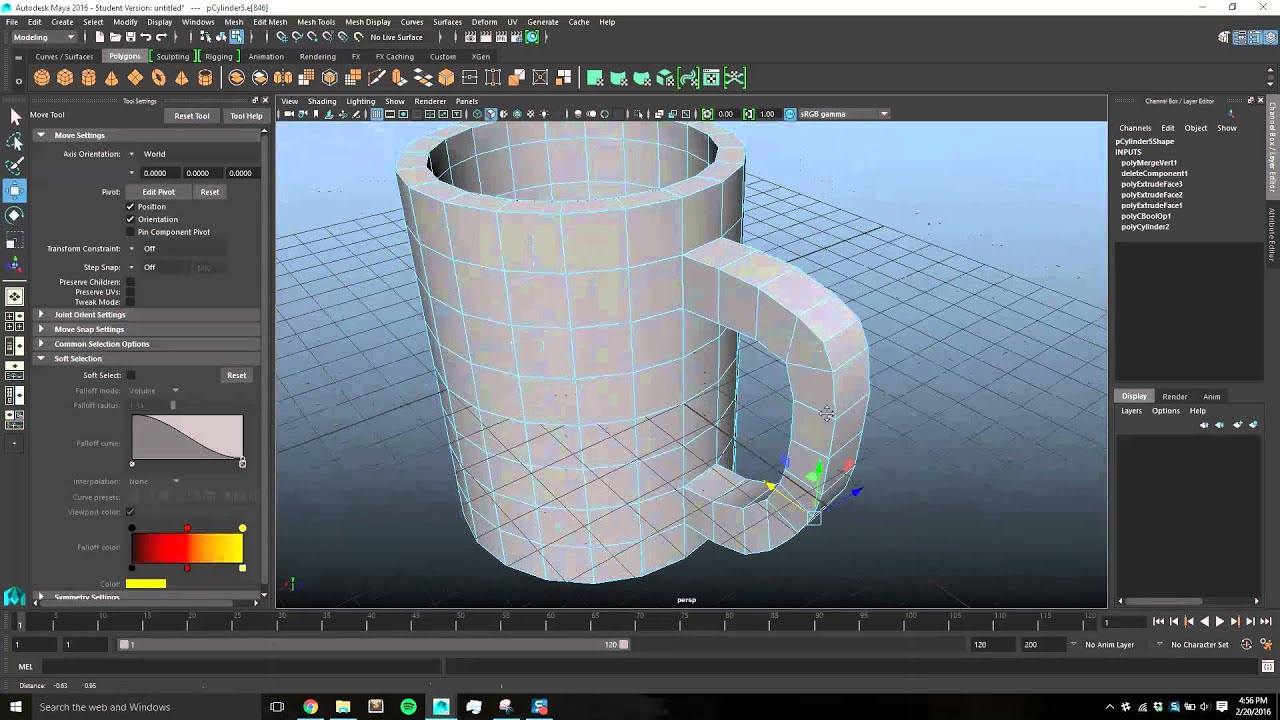Viewport: 1280px width, 720px height.
Task: Switch to the Sculpting shelf tab
Action: 172,56
